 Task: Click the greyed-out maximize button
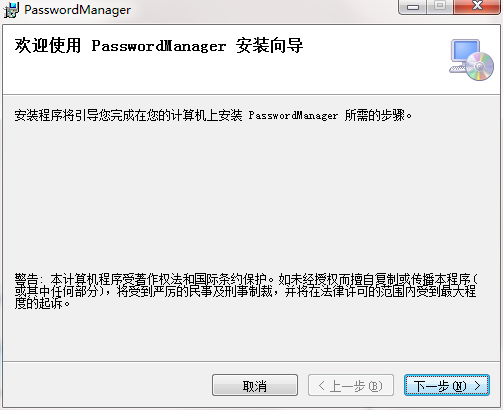(440, 7)
